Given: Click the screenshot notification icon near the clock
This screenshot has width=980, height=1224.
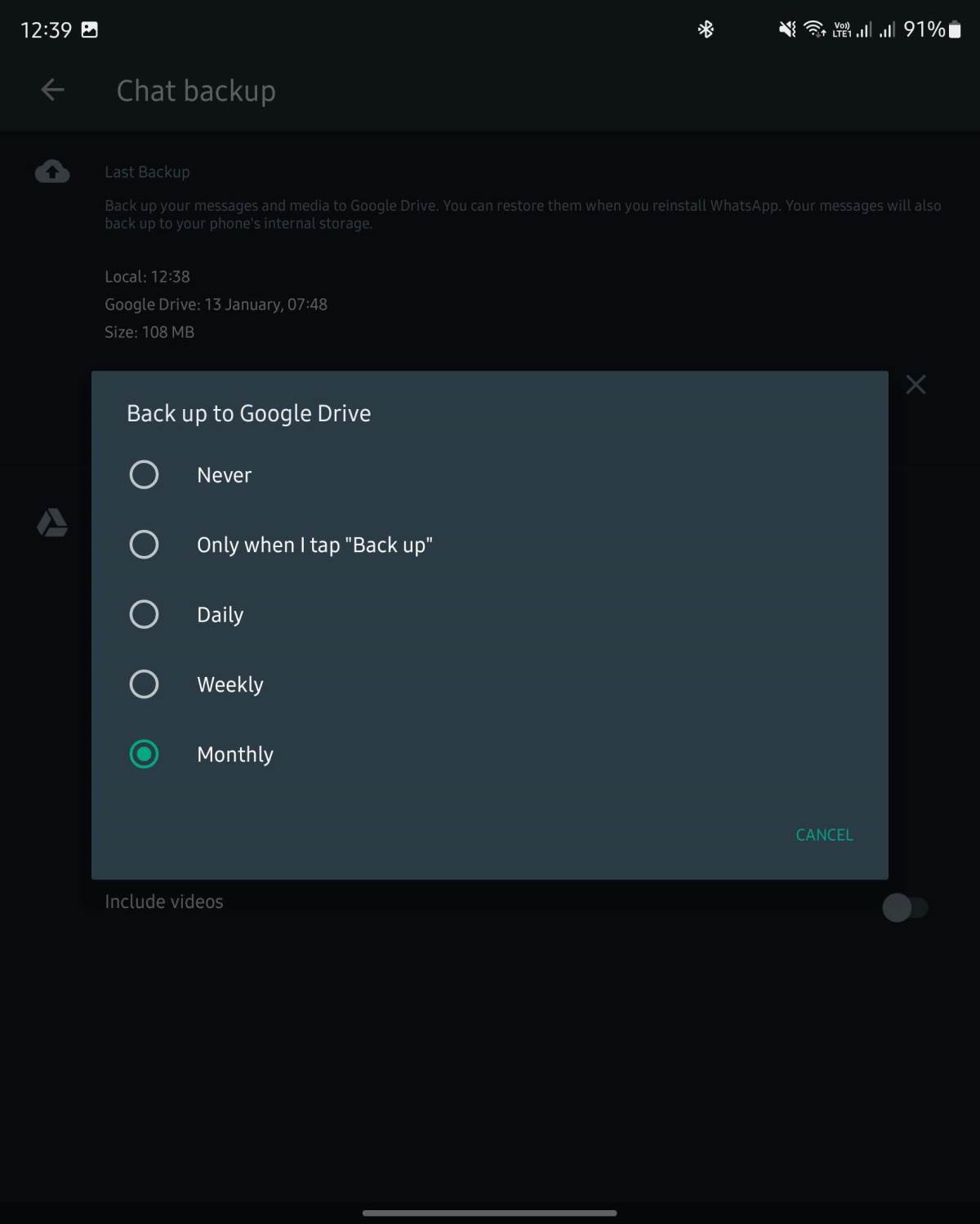Looking at the screenshot, I should tap(88, 29).
